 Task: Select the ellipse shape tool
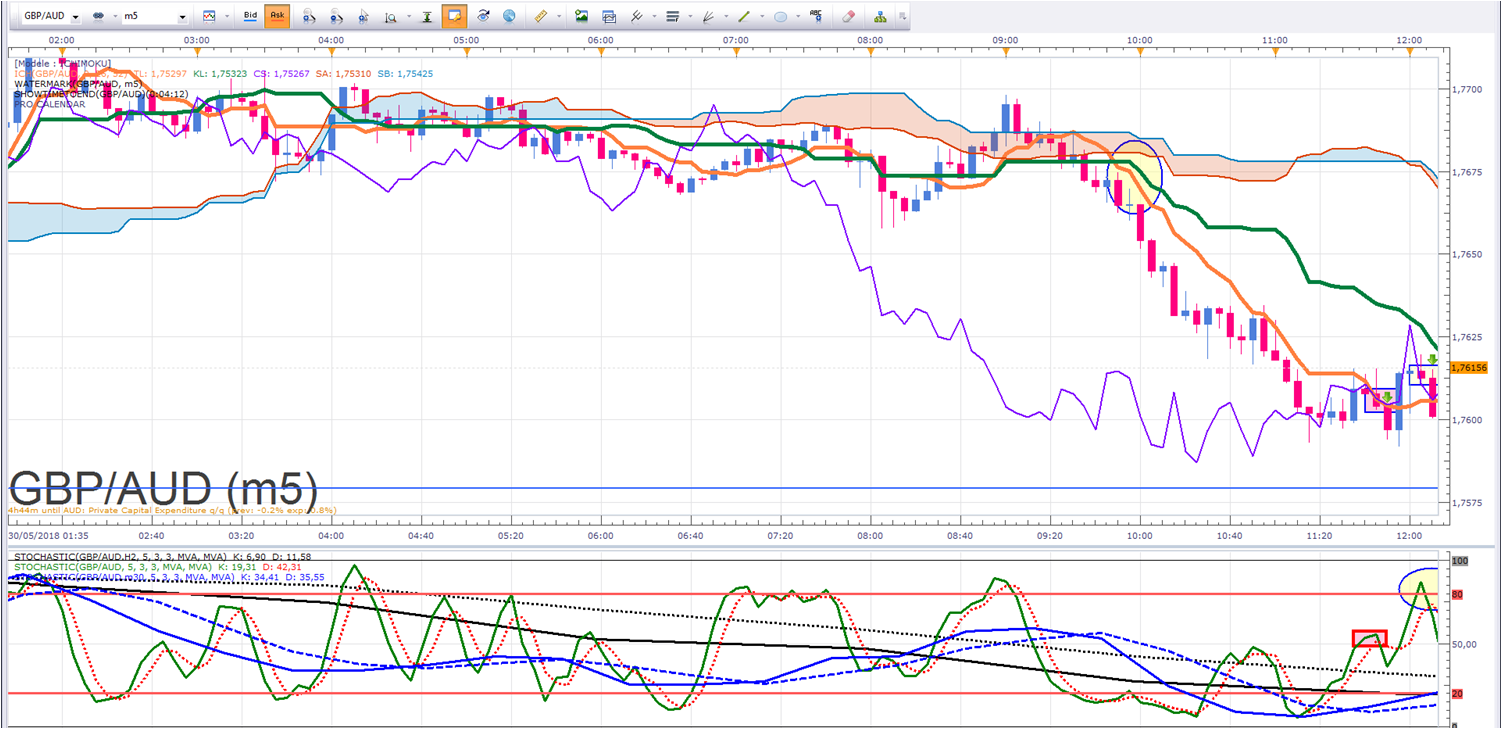(780, 17)
